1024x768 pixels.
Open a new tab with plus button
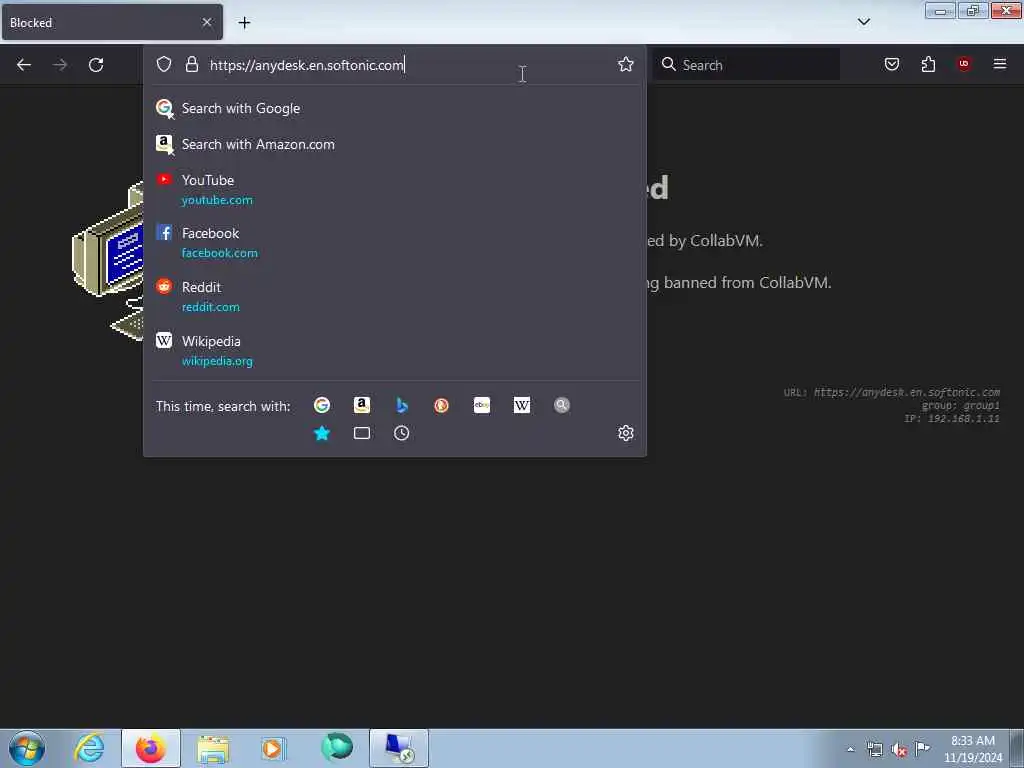coord(244,23)
